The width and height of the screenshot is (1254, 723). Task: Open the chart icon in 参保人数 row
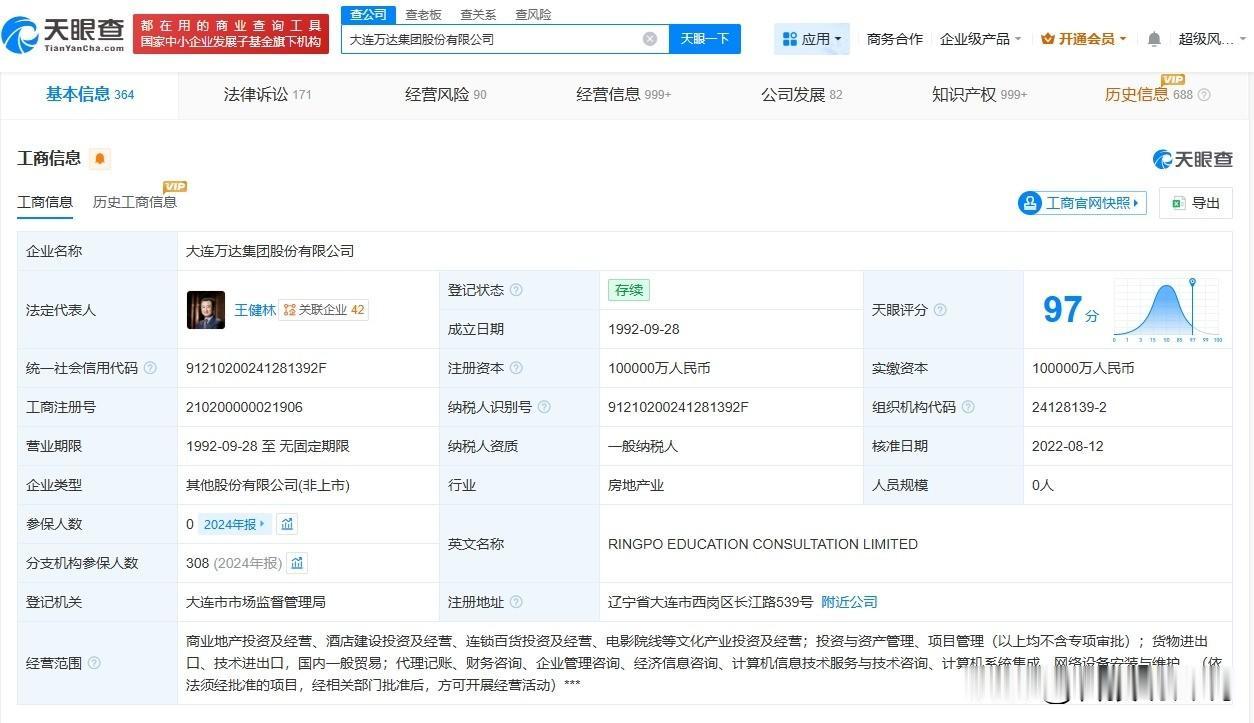pos(287,524)
